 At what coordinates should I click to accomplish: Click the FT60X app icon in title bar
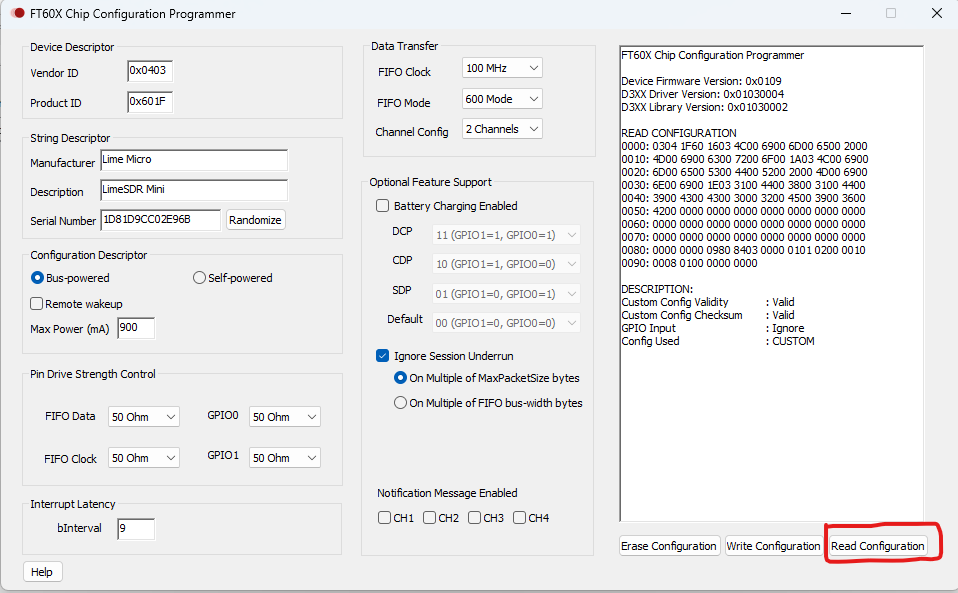tap(17, 14)
